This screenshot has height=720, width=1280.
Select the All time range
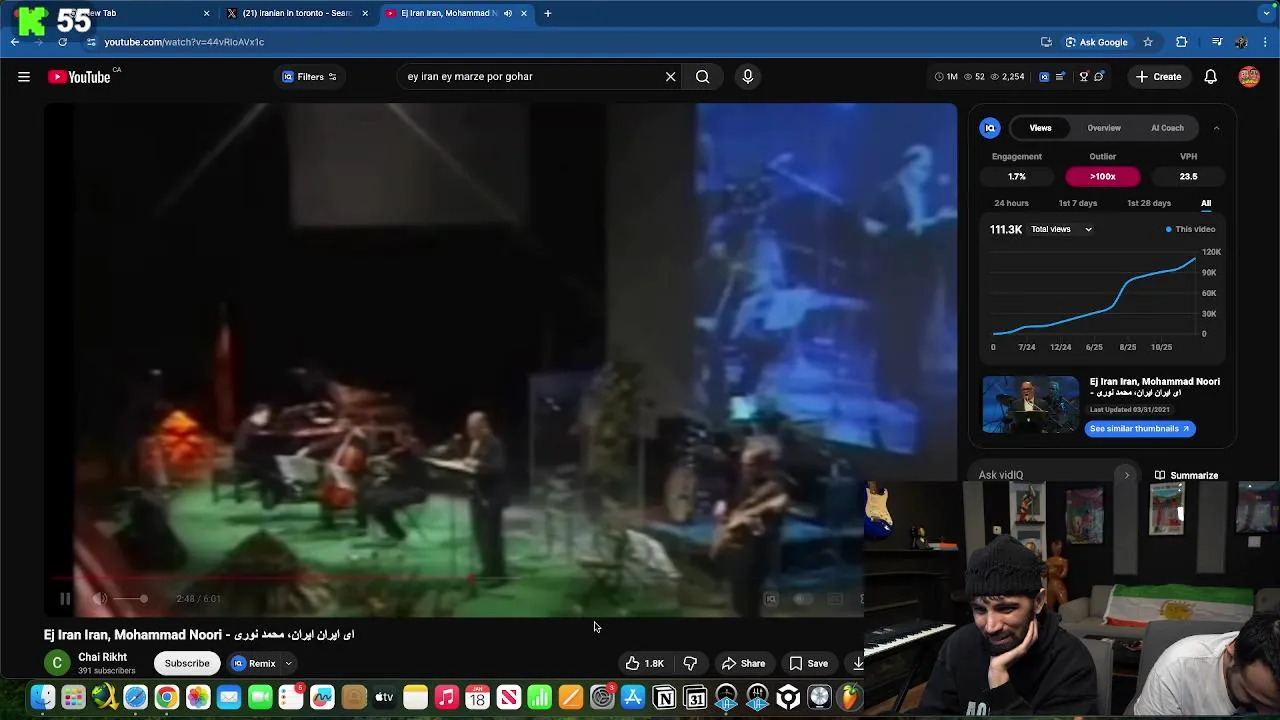point(1206,203)
